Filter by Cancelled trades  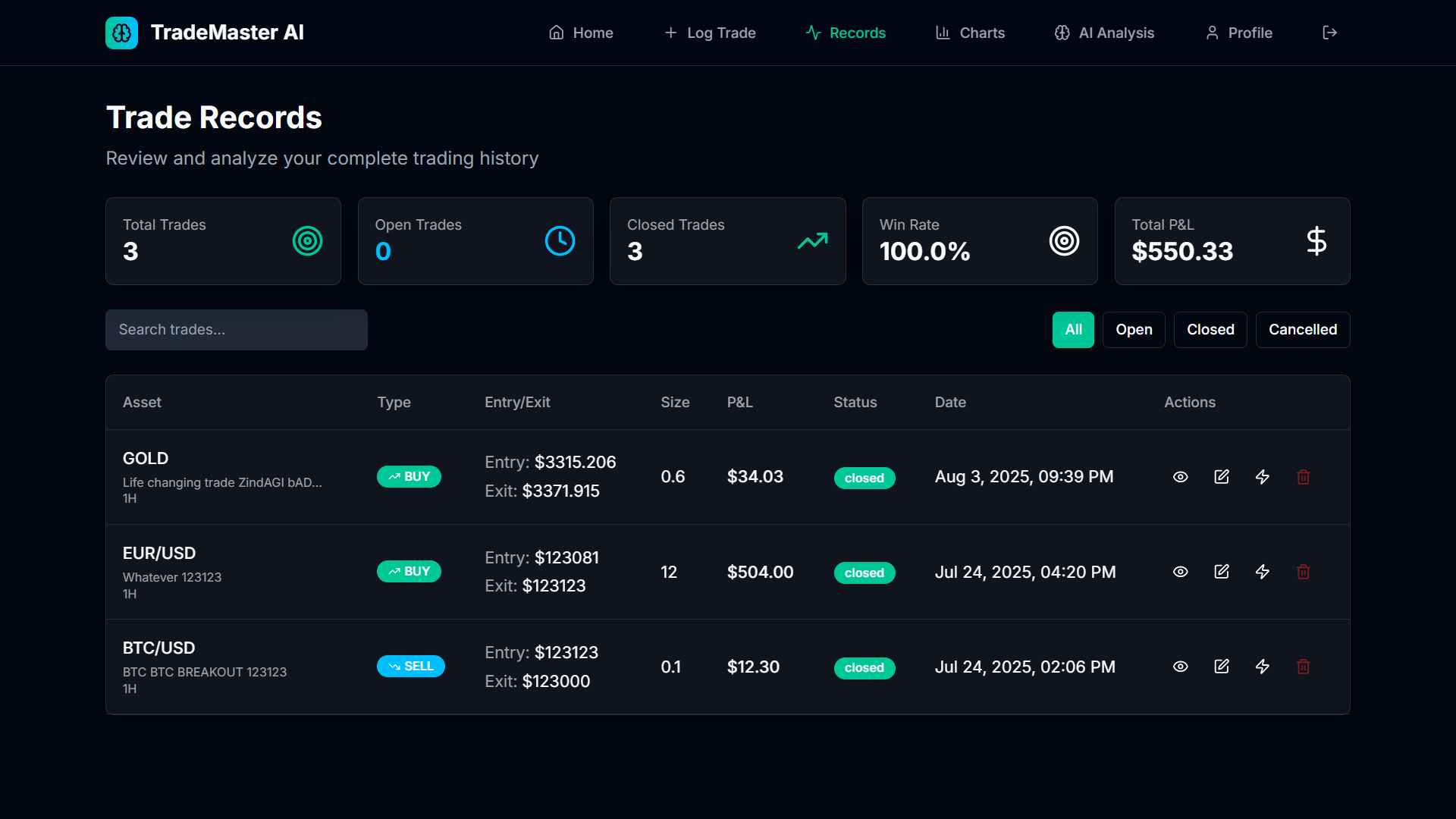point(1302,330)
